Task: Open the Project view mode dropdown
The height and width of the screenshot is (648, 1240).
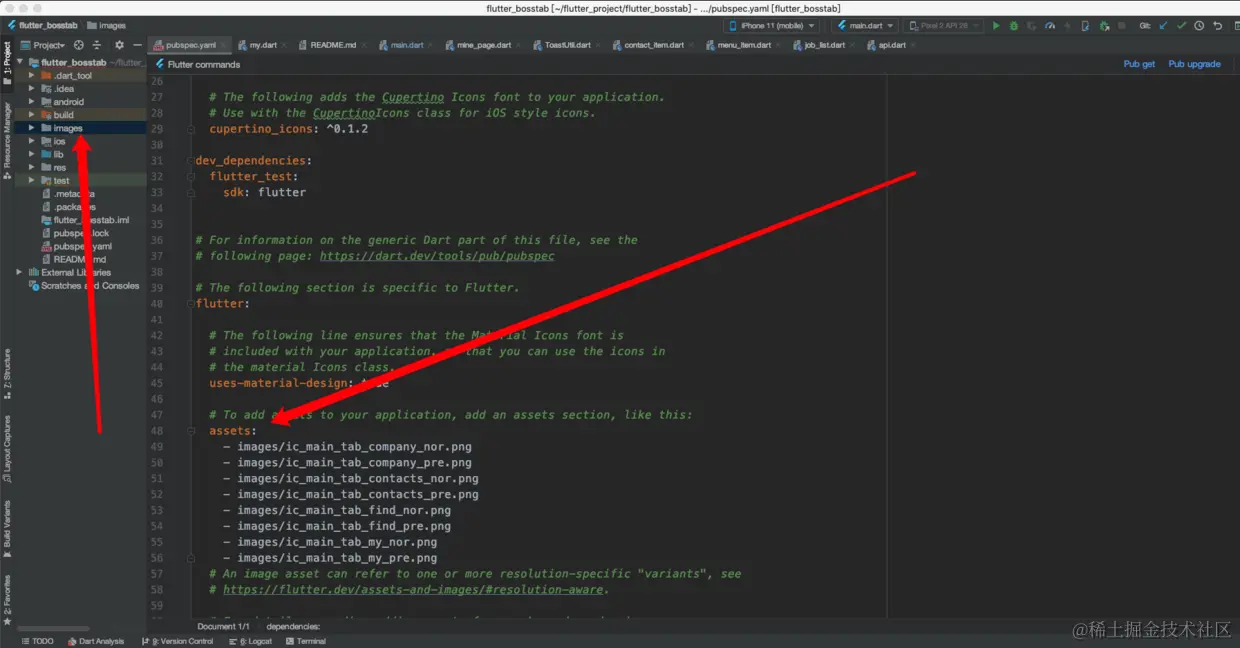Action: click(43, 45)
